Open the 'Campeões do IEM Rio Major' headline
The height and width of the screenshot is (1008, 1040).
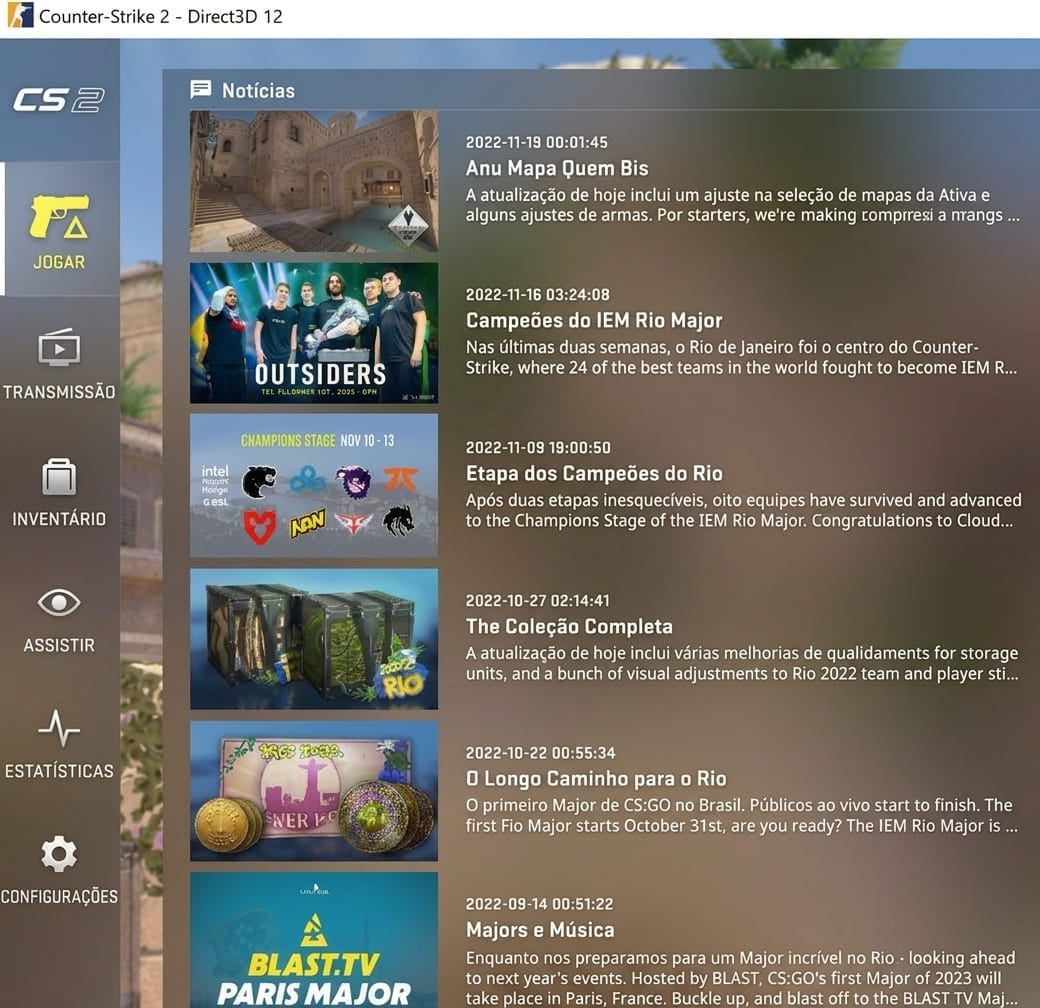(x=594, y=320)
